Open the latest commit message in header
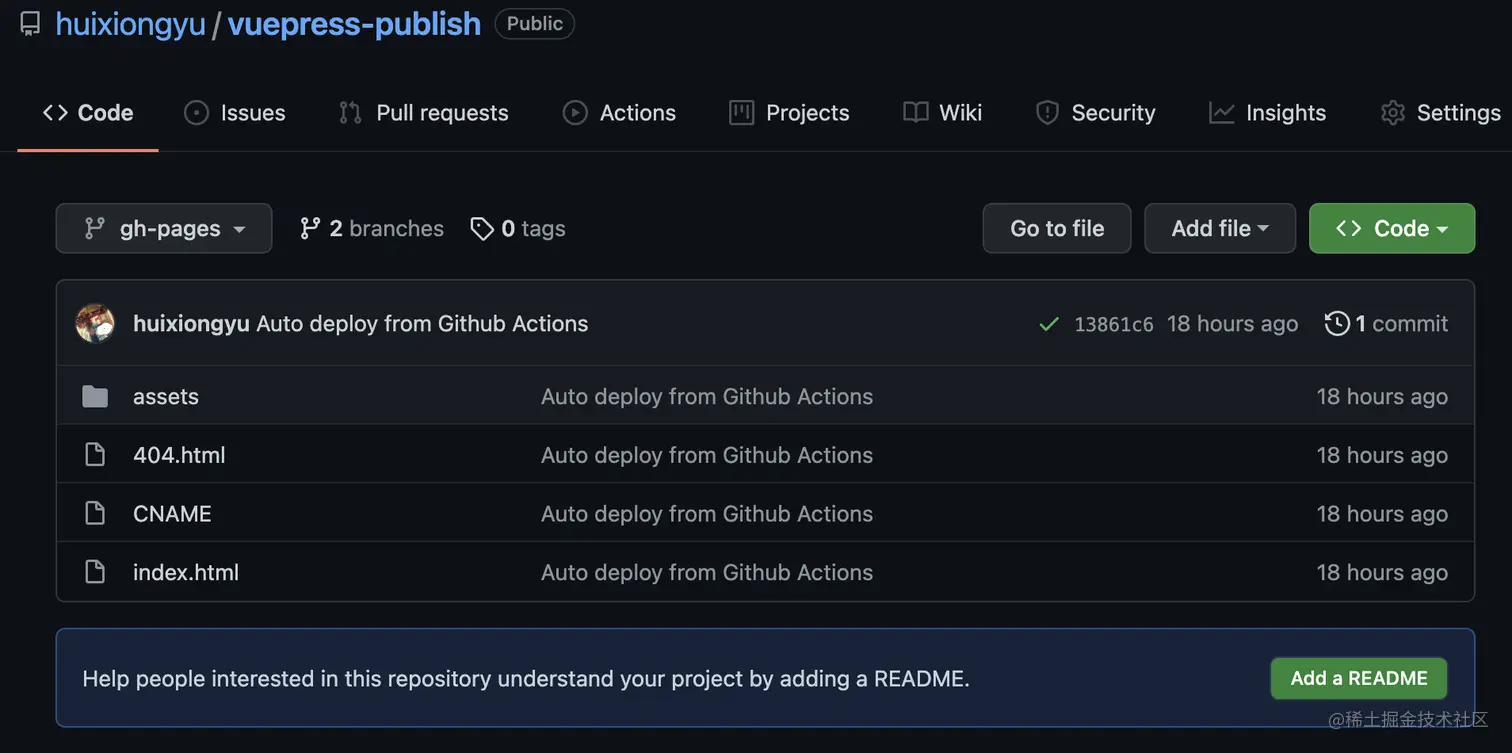 click(x=422, y=323)
